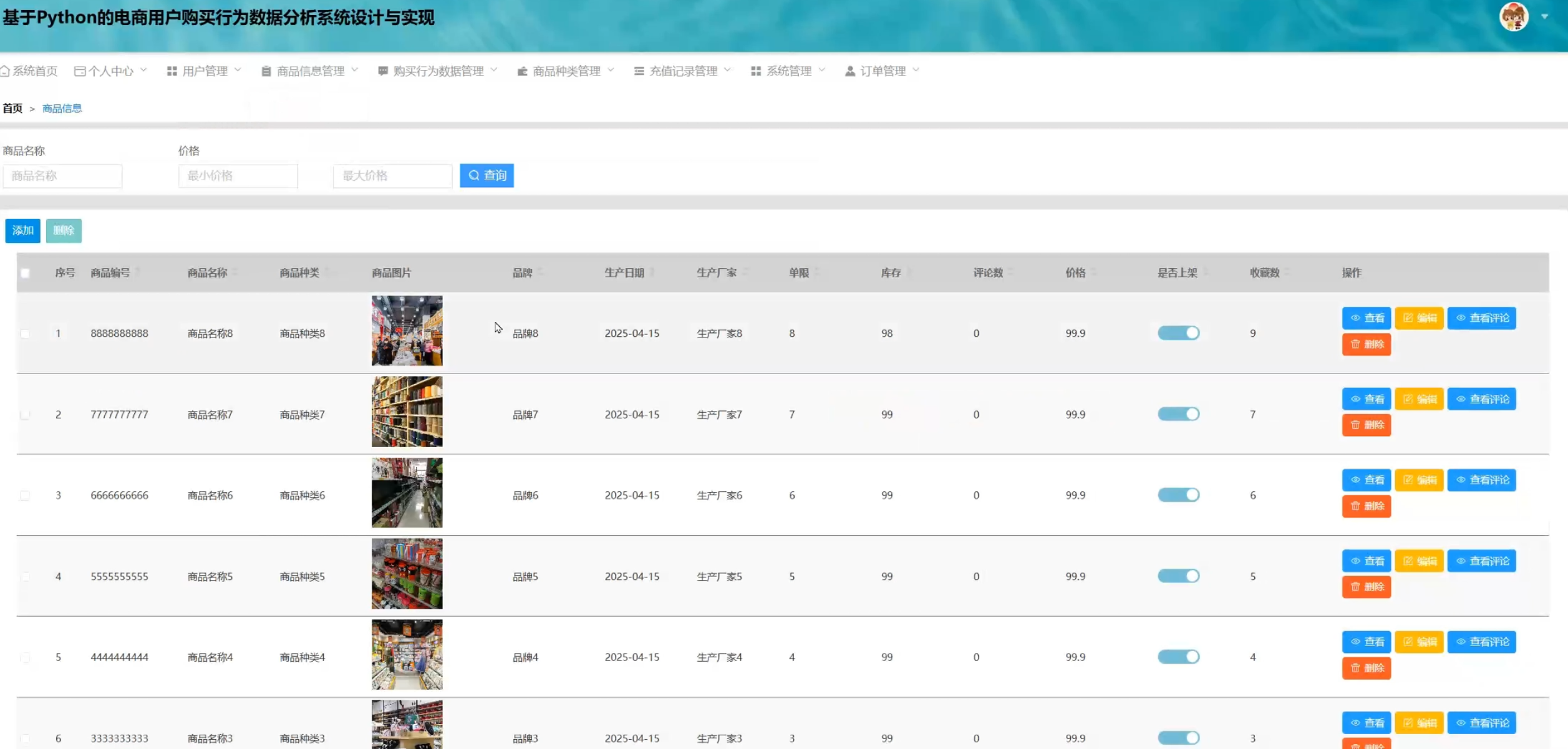Click 编辑 for product 8888888888
This screenshot has width=1568, height=749.
pyautogui.click(x=1419, y=318)
